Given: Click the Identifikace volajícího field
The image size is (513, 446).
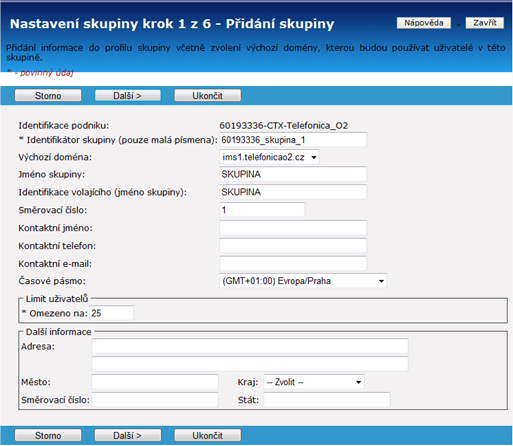Looking at the screenshot, I should pyautogui.click(x=293, y=192).
